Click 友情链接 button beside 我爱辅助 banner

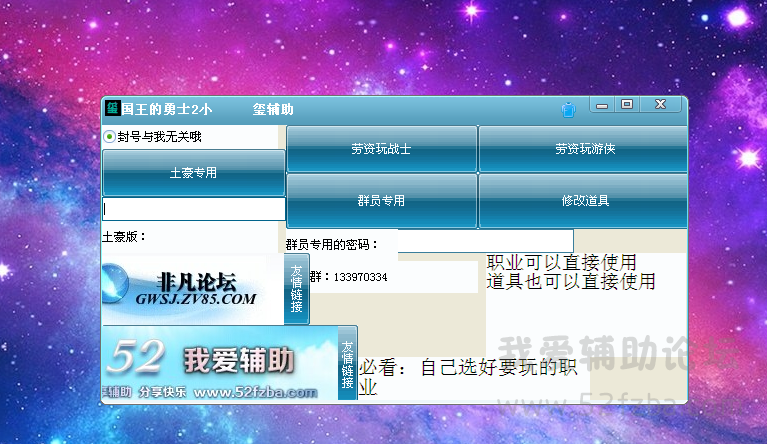[x=347, y=363]
